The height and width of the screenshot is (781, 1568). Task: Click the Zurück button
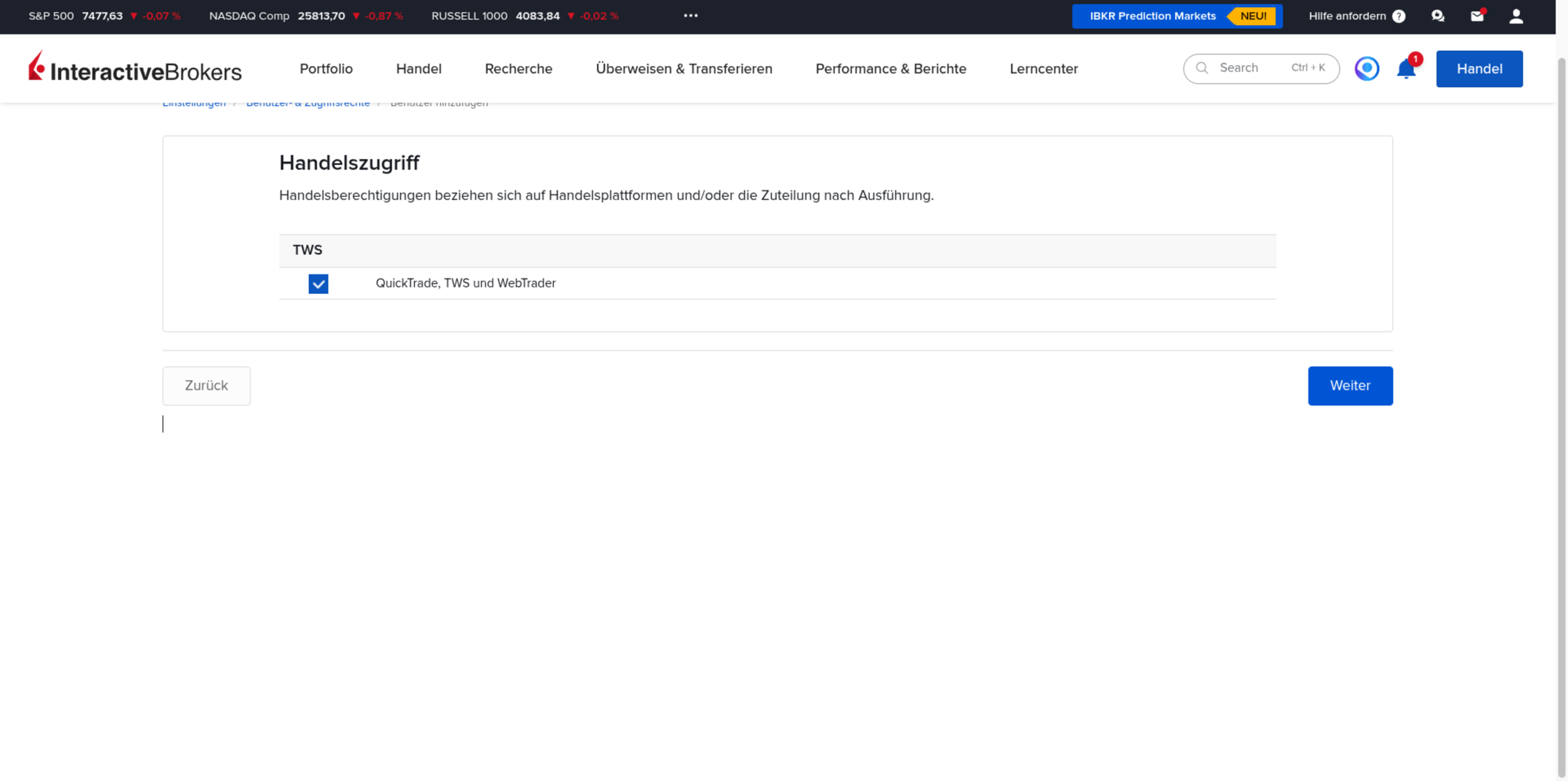pos(206,386)
